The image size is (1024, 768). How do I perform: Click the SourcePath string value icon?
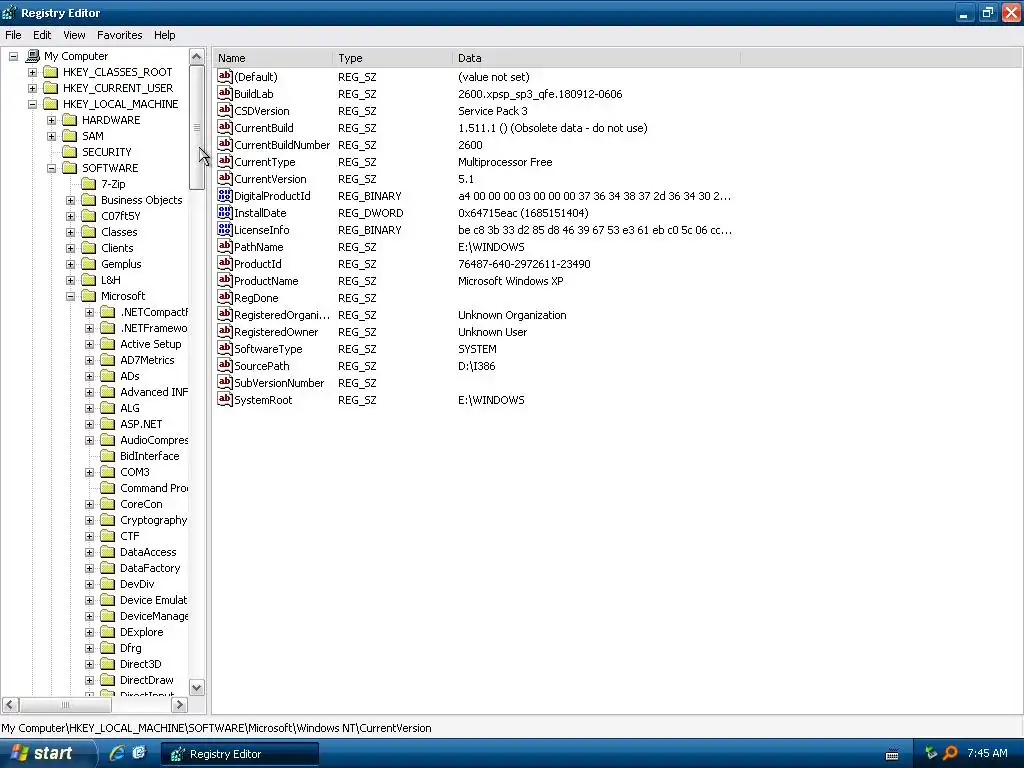click(225, 365)
